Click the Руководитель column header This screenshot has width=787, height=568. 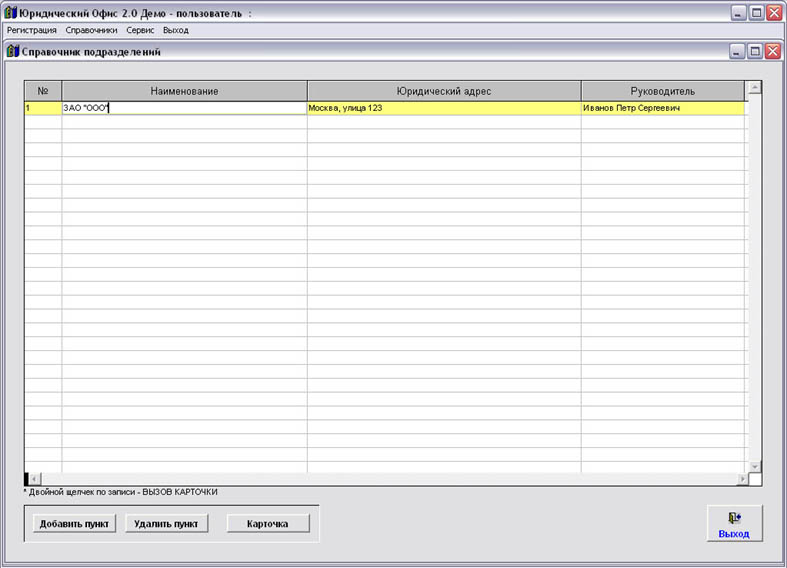[x=663, y=91]
